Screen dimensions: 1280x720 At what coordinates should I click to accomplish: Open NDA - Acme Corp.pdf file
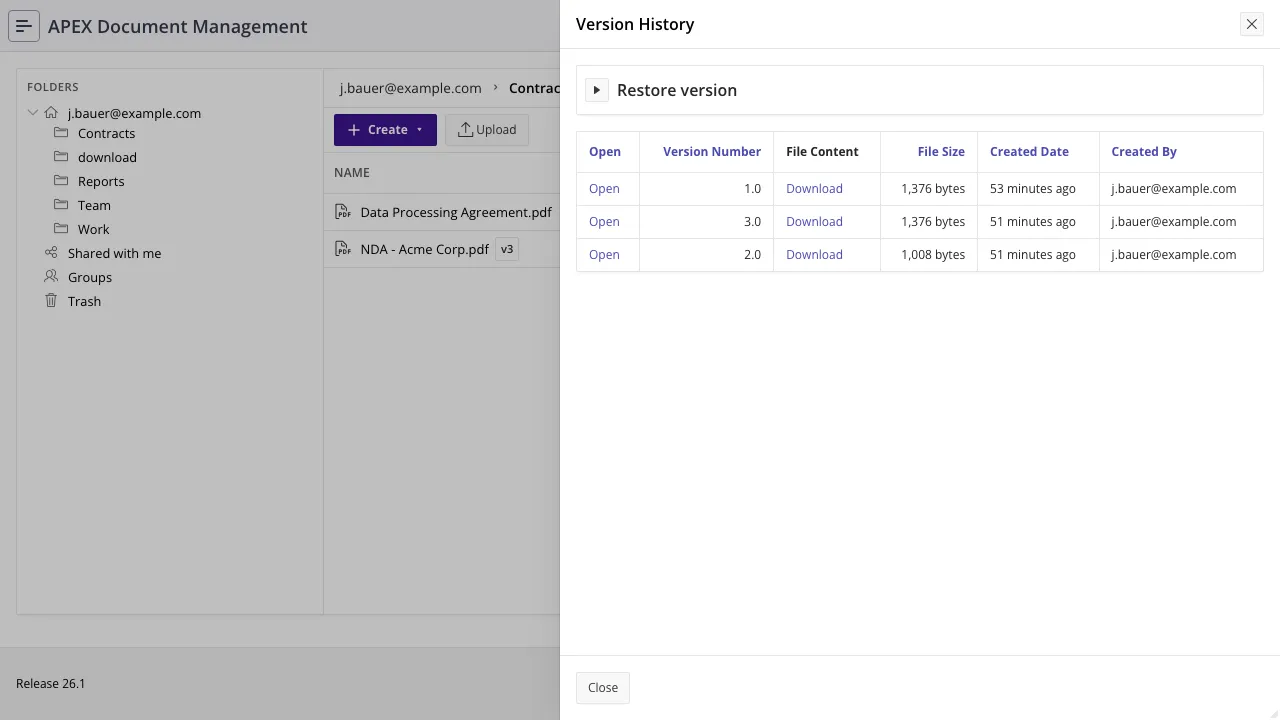424,249
